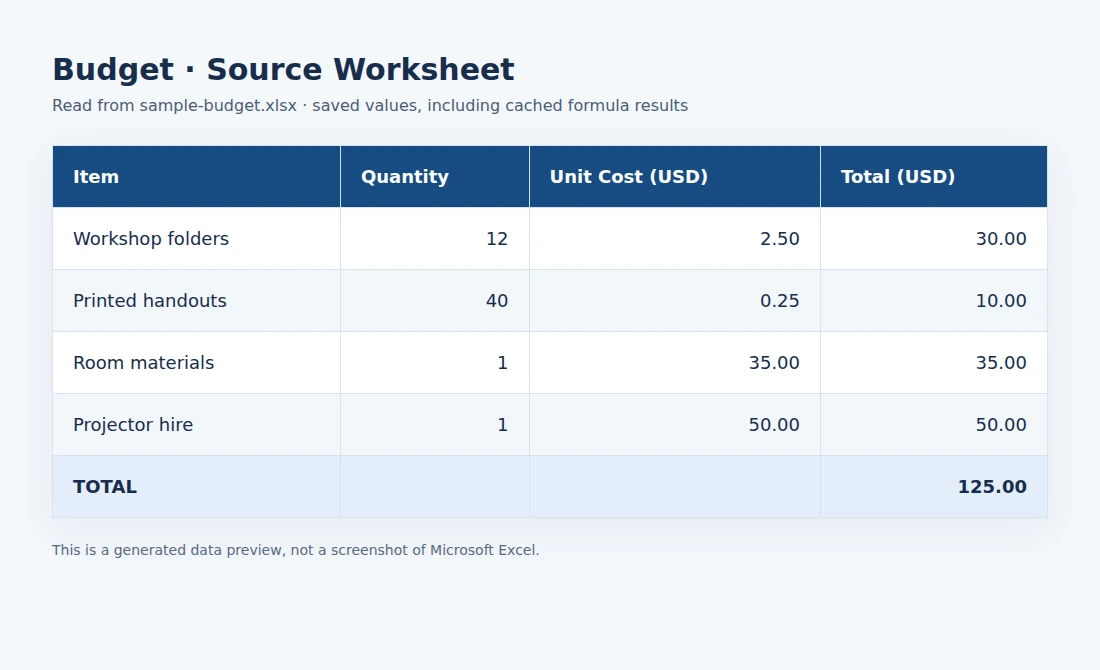The image size is (1100, 670).
Task: Click unit cost 50.00 in Projector hire row
Action: (675, 424)
